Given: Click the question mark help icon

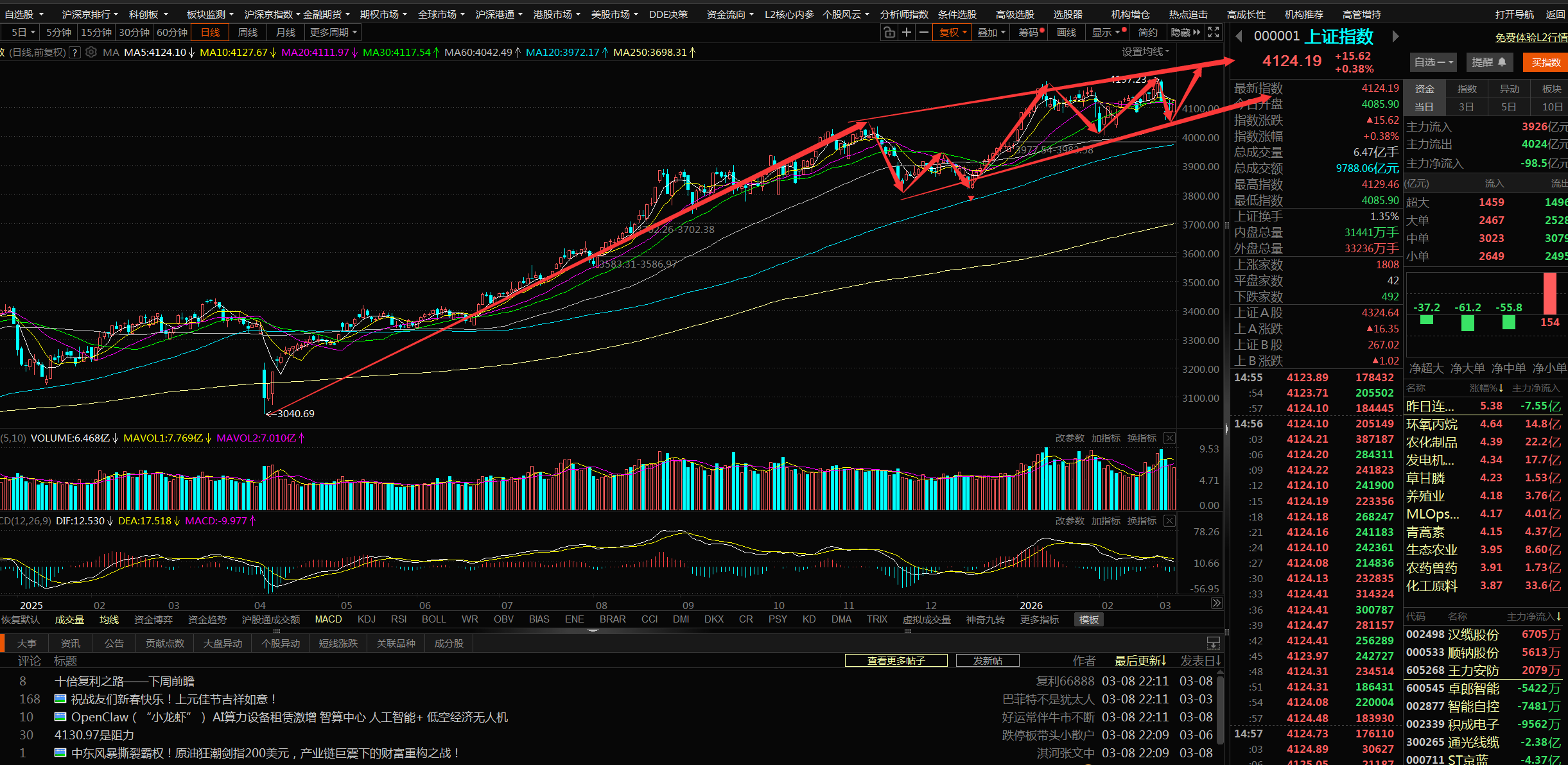Looking at the screenshot, I should 75,53.
